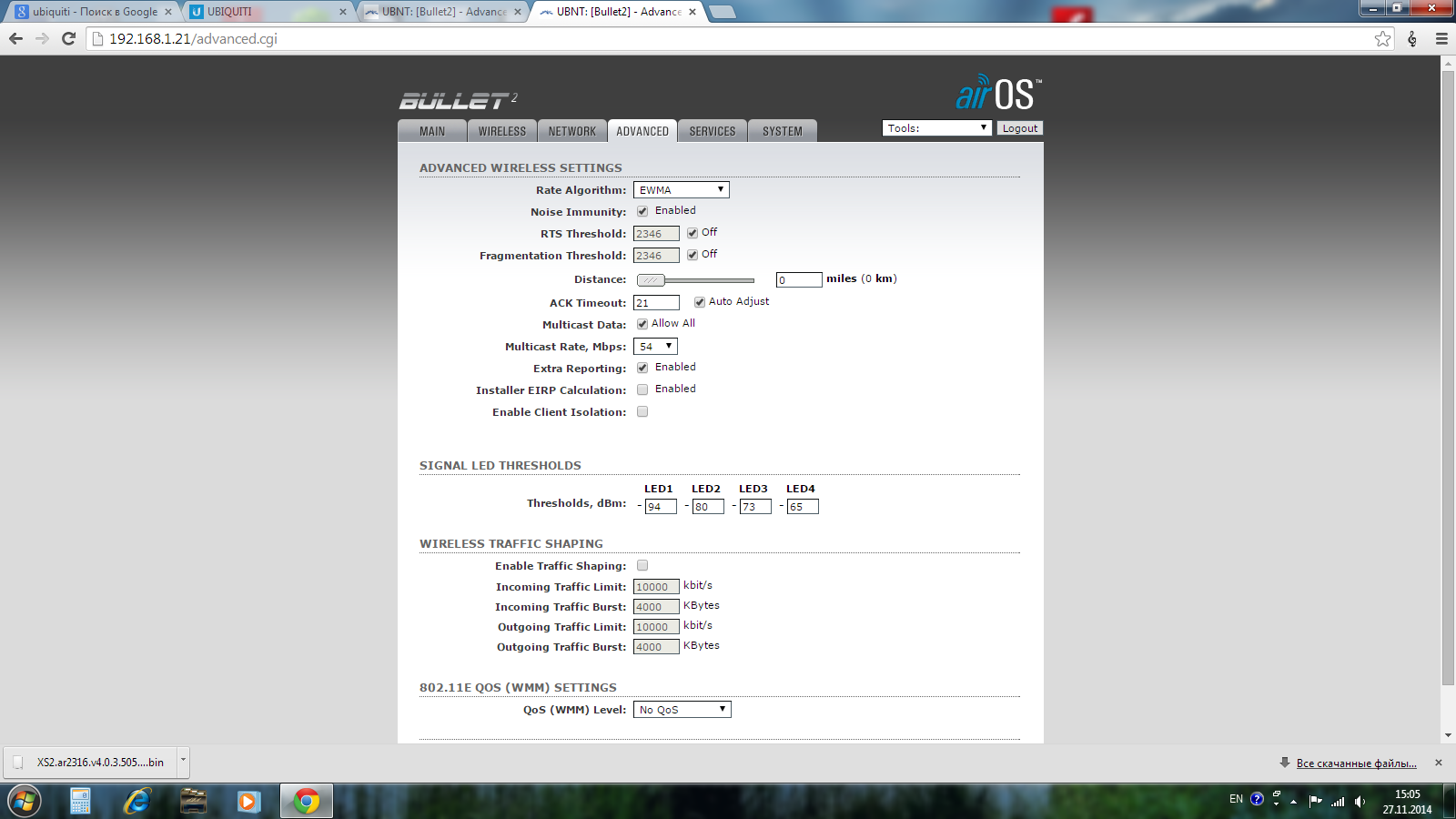Click the browser reload page icon
This screenshot has width=1456, height=819.
(x=68, y=38)
